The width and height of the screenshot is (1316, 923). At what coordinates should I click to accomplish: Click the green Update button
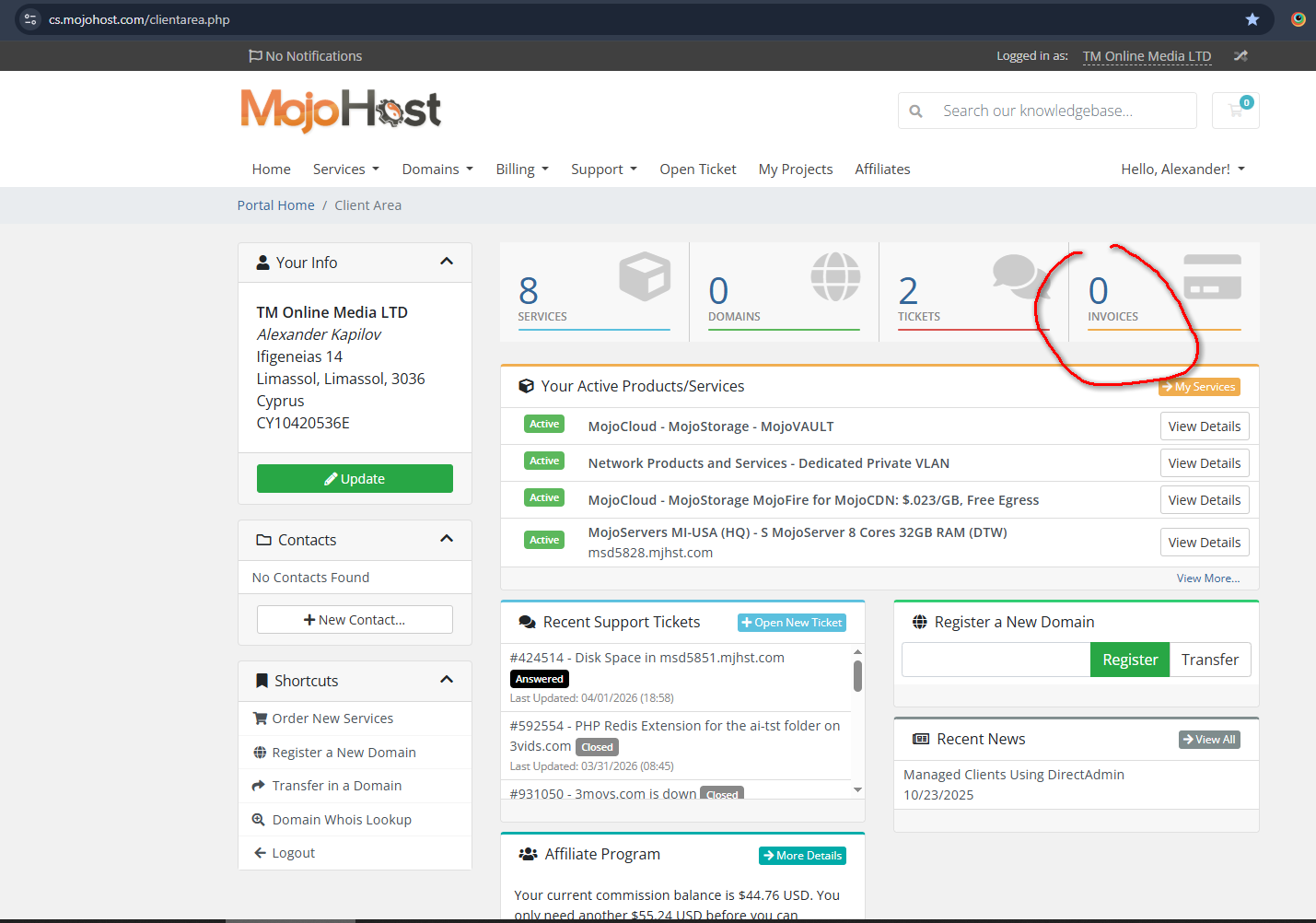355,479
